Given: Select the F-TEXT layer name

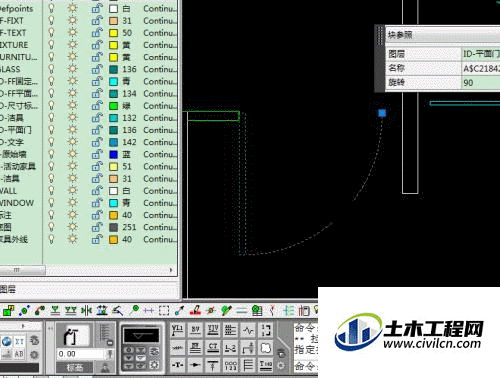Looking at the screenshot, I should (13, 33).
